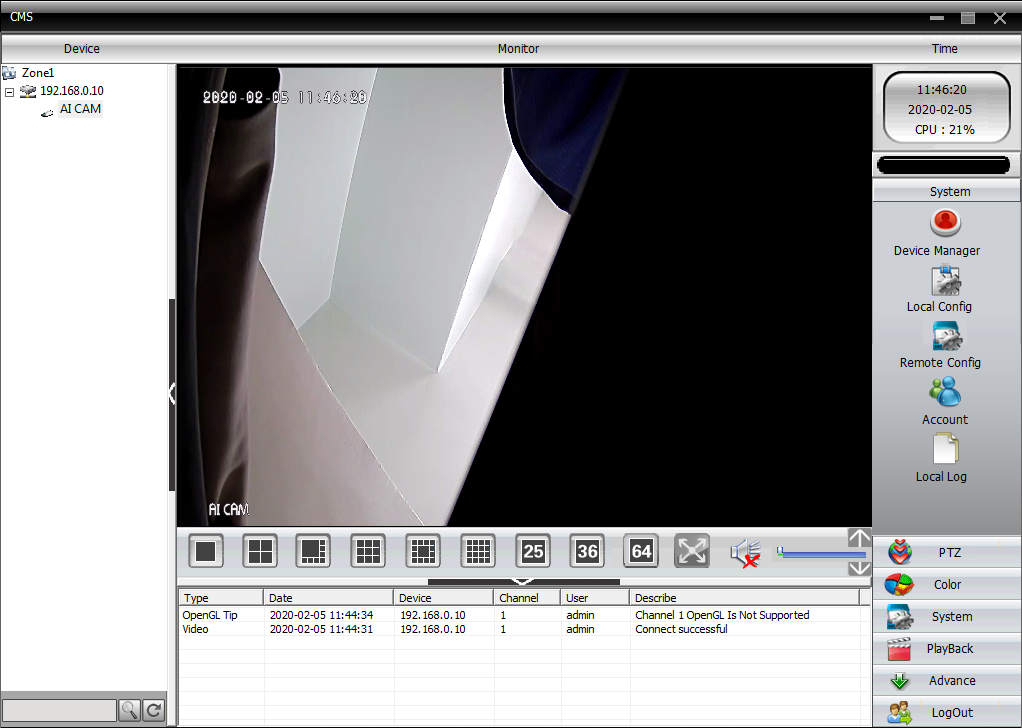The width and height of the screenshot is (1022, 728).
Task: Collapse the 192.168.0.10 device node
Action: pyautogui.click(x=10, y=92)
